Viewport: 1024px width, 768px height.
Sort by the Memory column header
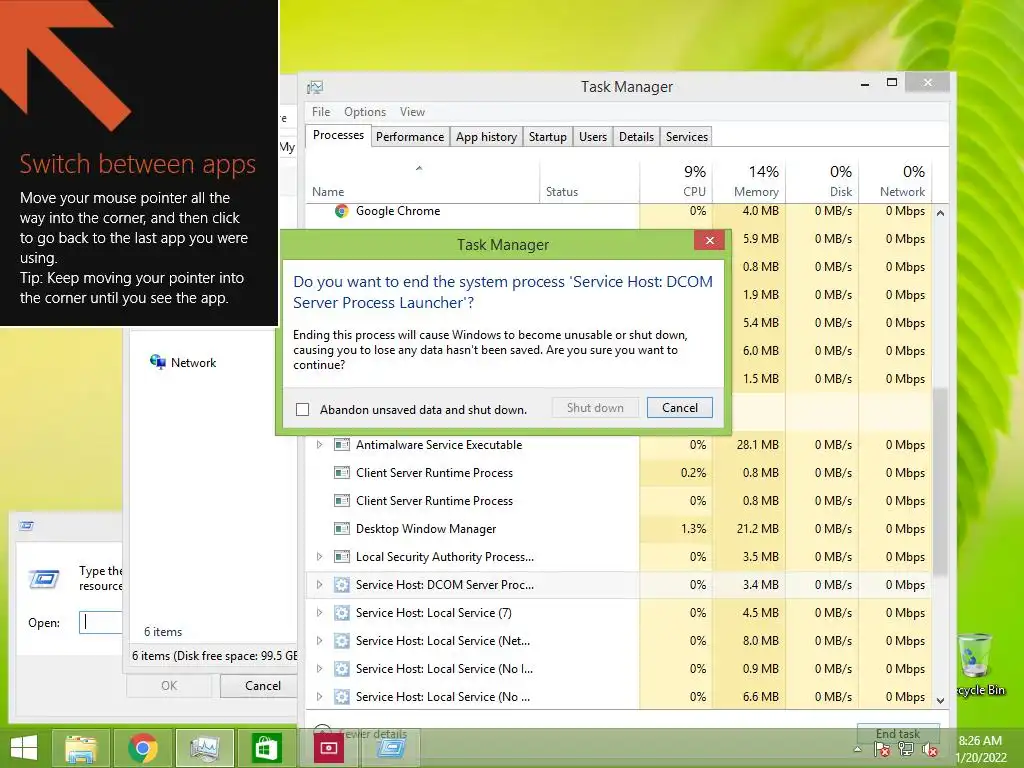coord(748,182)
